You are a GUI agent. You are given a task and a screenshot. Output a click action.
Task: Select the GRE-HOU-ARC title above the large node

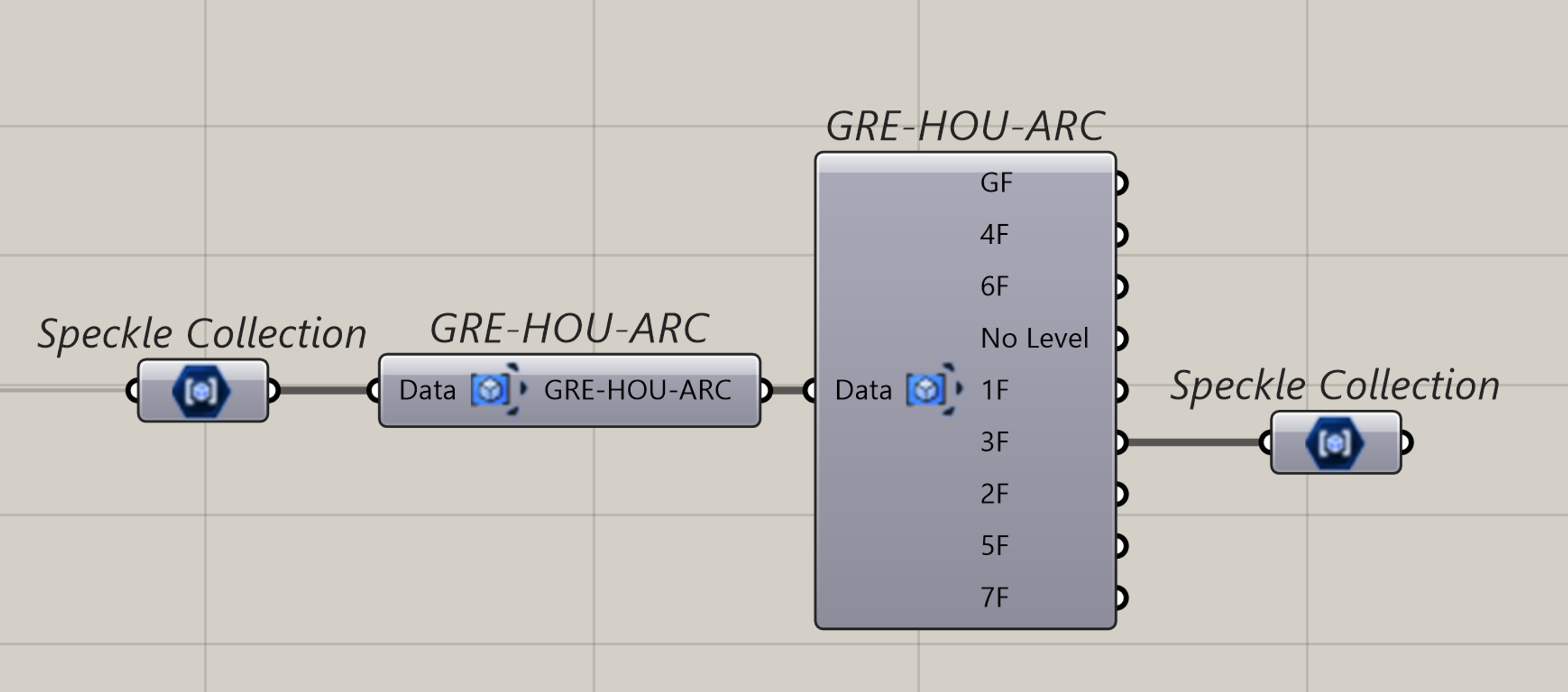tap(965, 126)
